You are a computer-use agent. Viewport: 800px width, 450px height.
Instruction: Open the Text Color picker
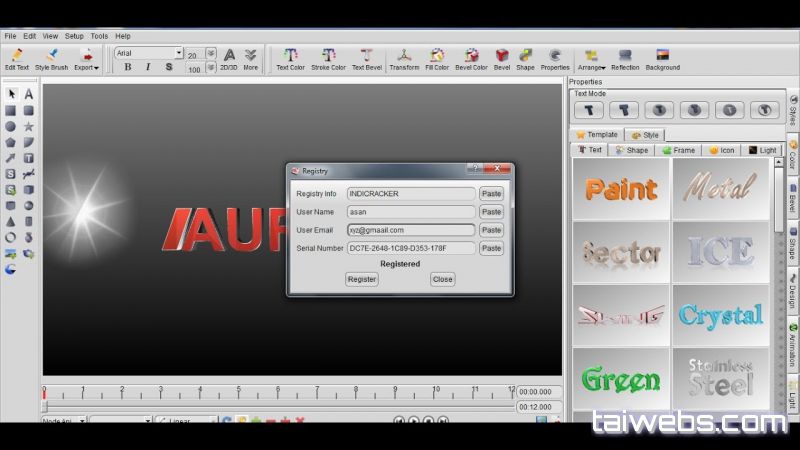pyautogui.click(x=290, y=56)
